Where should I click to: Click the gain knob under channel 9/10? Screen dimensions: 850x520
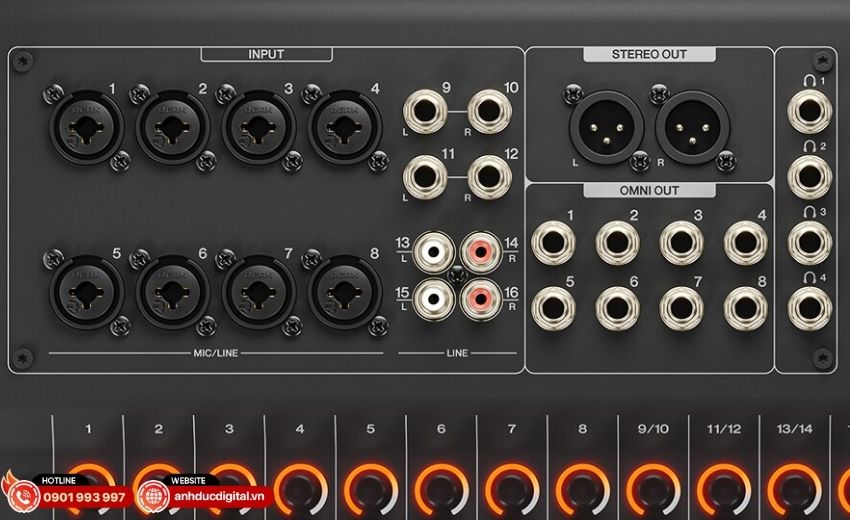coord(653,490)
